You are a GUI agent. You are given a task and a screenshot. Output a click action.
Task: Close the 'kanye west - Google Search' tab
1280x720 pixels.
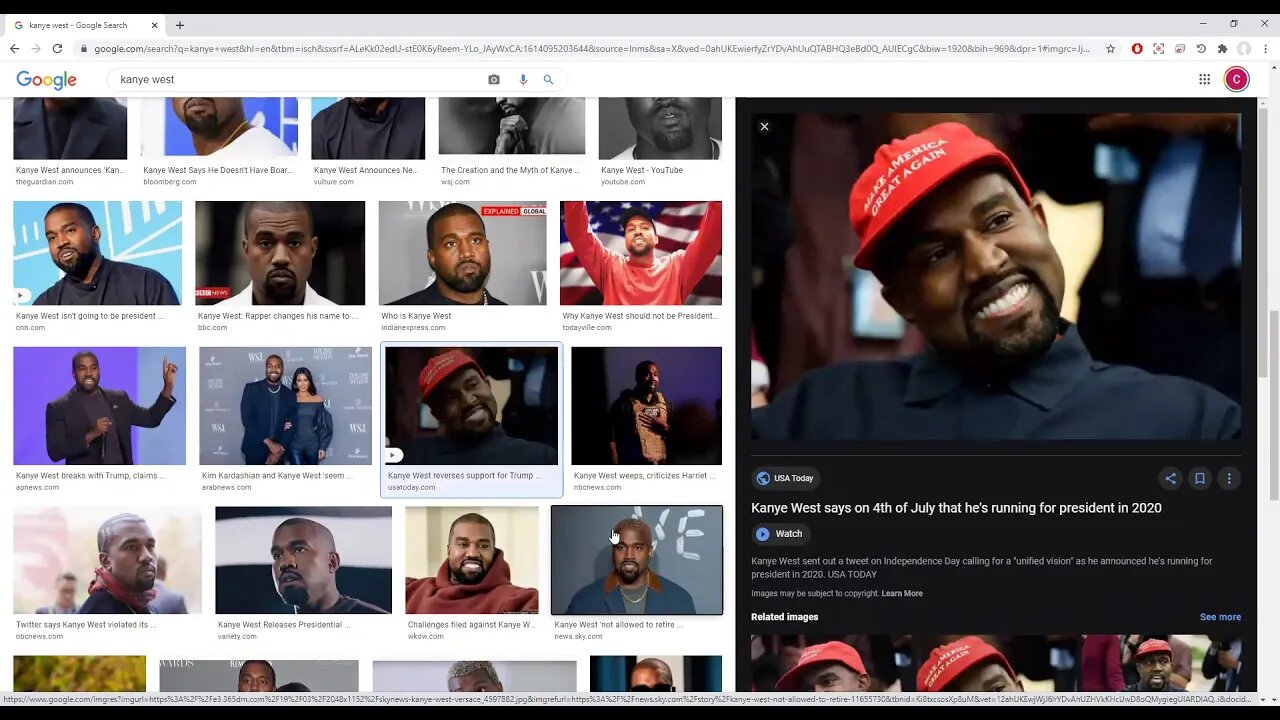[155, 25]
